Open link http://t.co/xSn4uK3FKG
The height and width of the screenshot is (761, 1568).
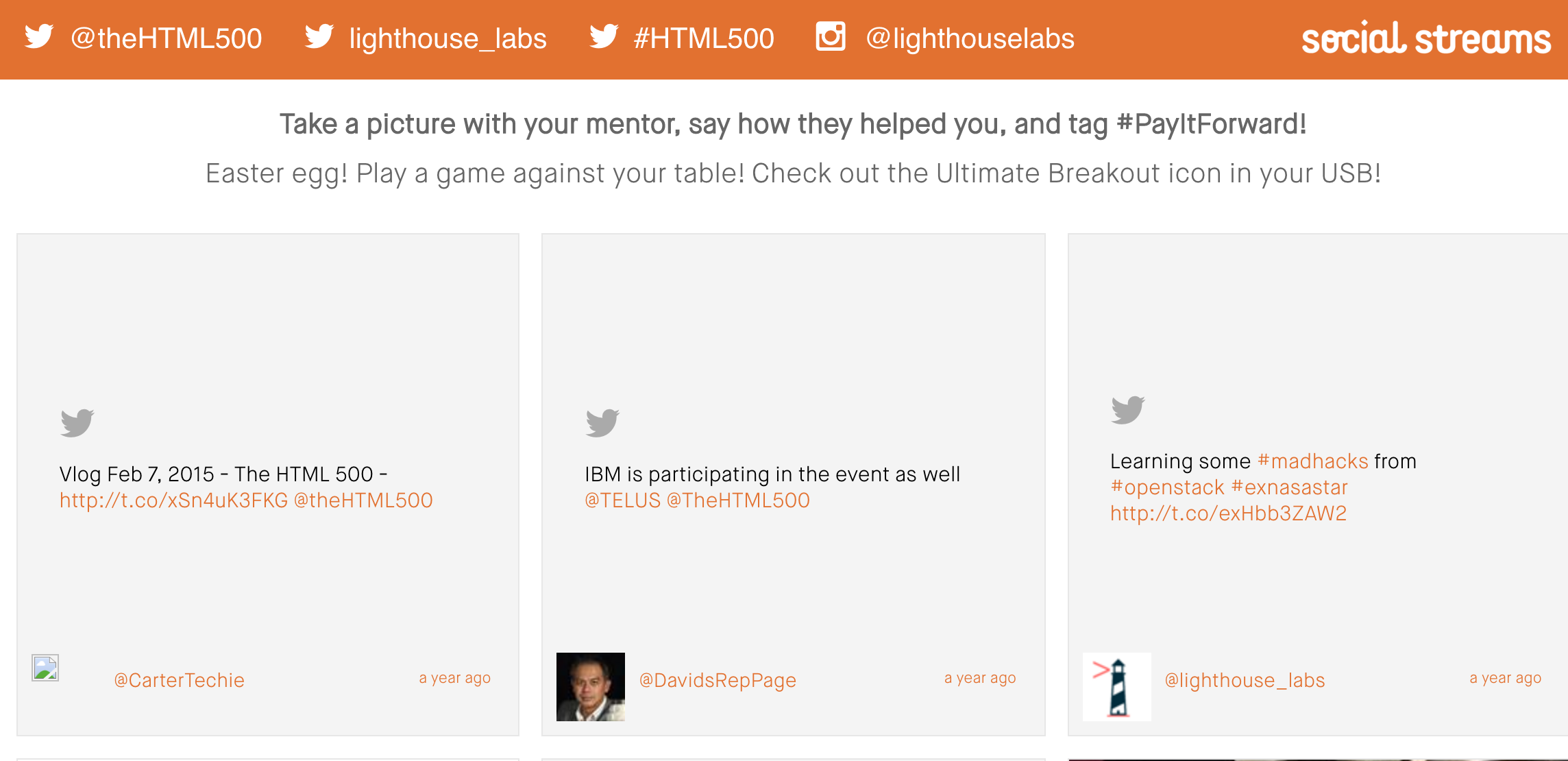tap(174, 500)
